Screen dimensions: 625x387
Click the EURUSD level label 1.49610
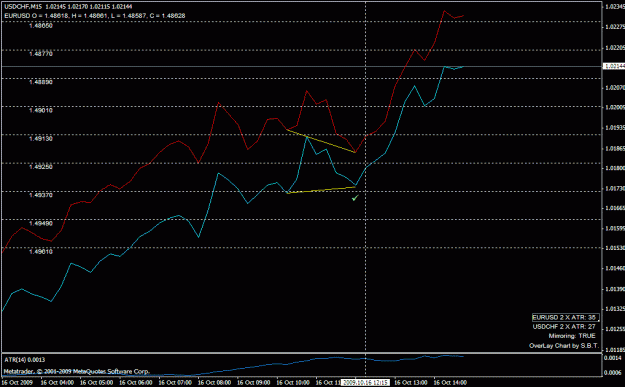click(41, 252)
